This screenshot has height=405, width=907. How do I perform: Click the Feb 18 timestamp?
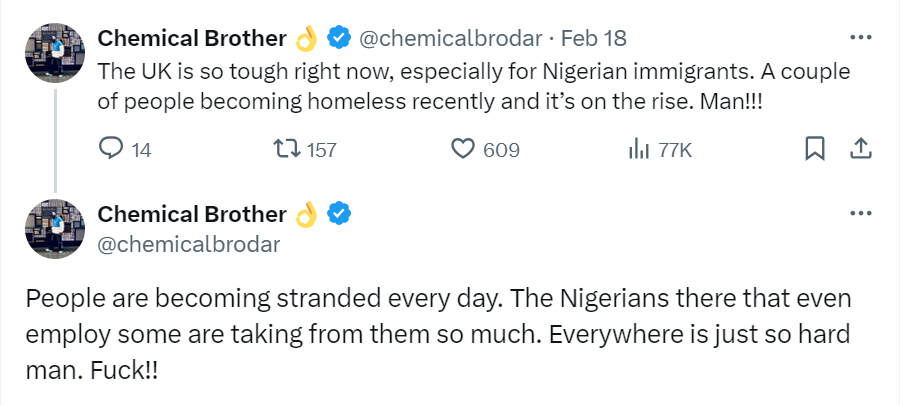594,38
